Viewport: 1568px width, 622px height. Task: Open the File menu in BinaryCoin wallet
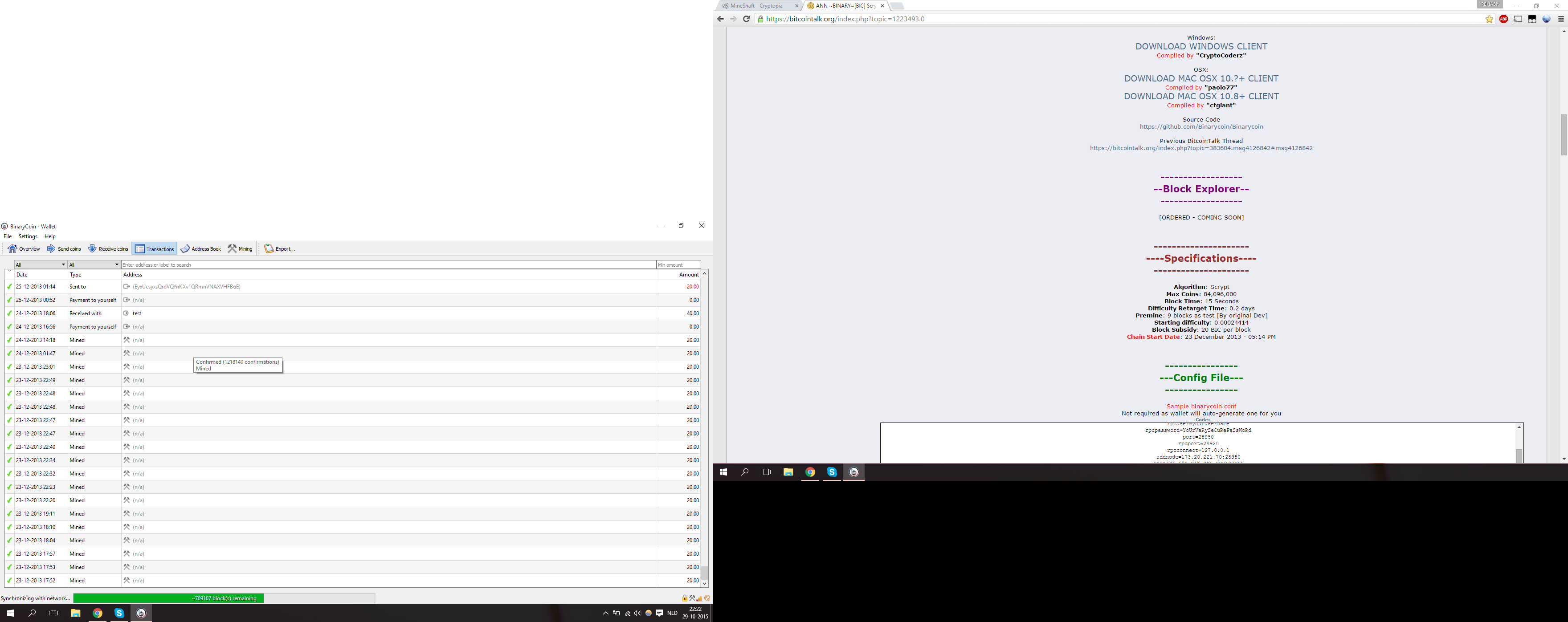[7, 237]
